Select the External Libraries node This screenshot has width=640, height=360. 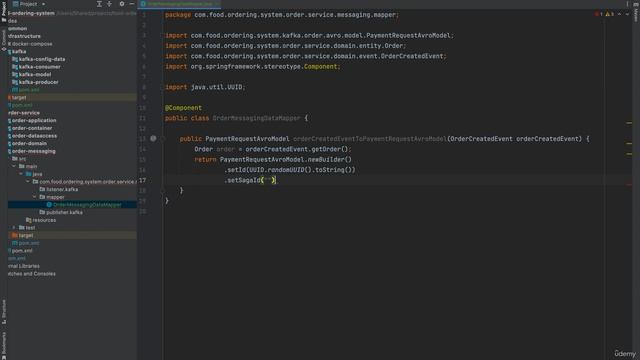tap(24, 266)
